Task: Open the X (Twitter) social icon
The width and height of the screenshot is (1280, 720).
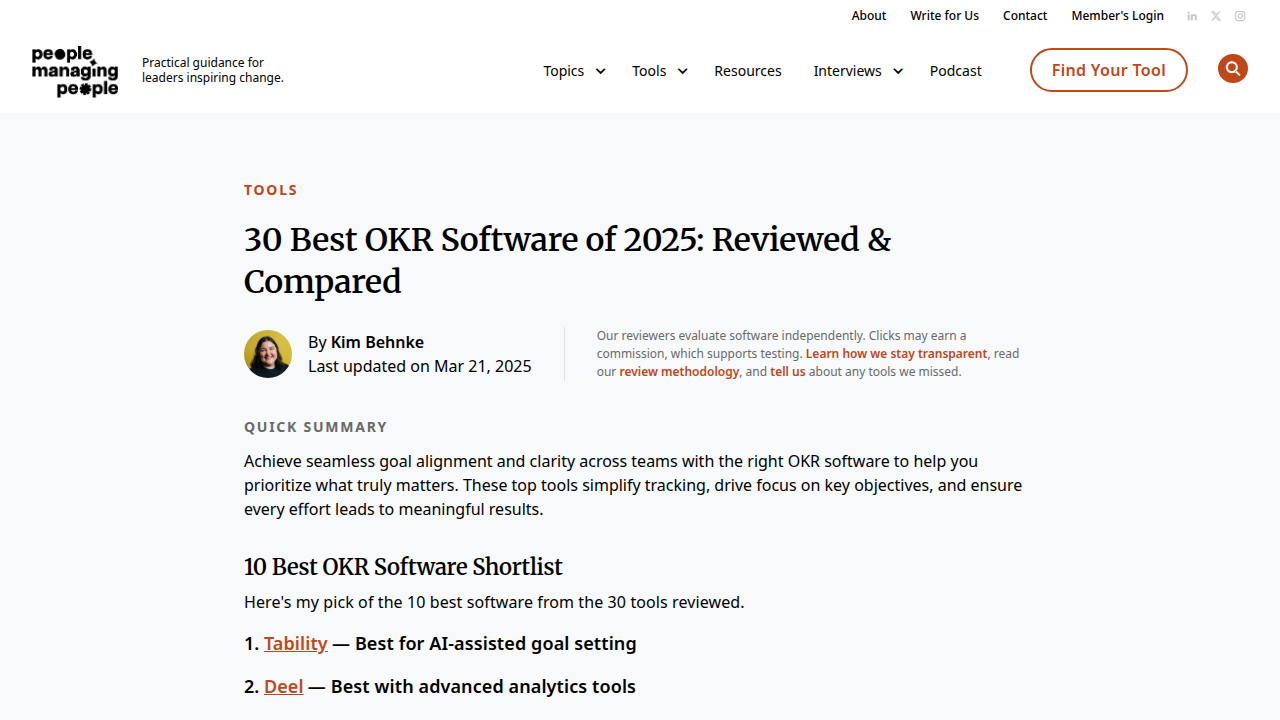Action: [x=1216, y=16]
